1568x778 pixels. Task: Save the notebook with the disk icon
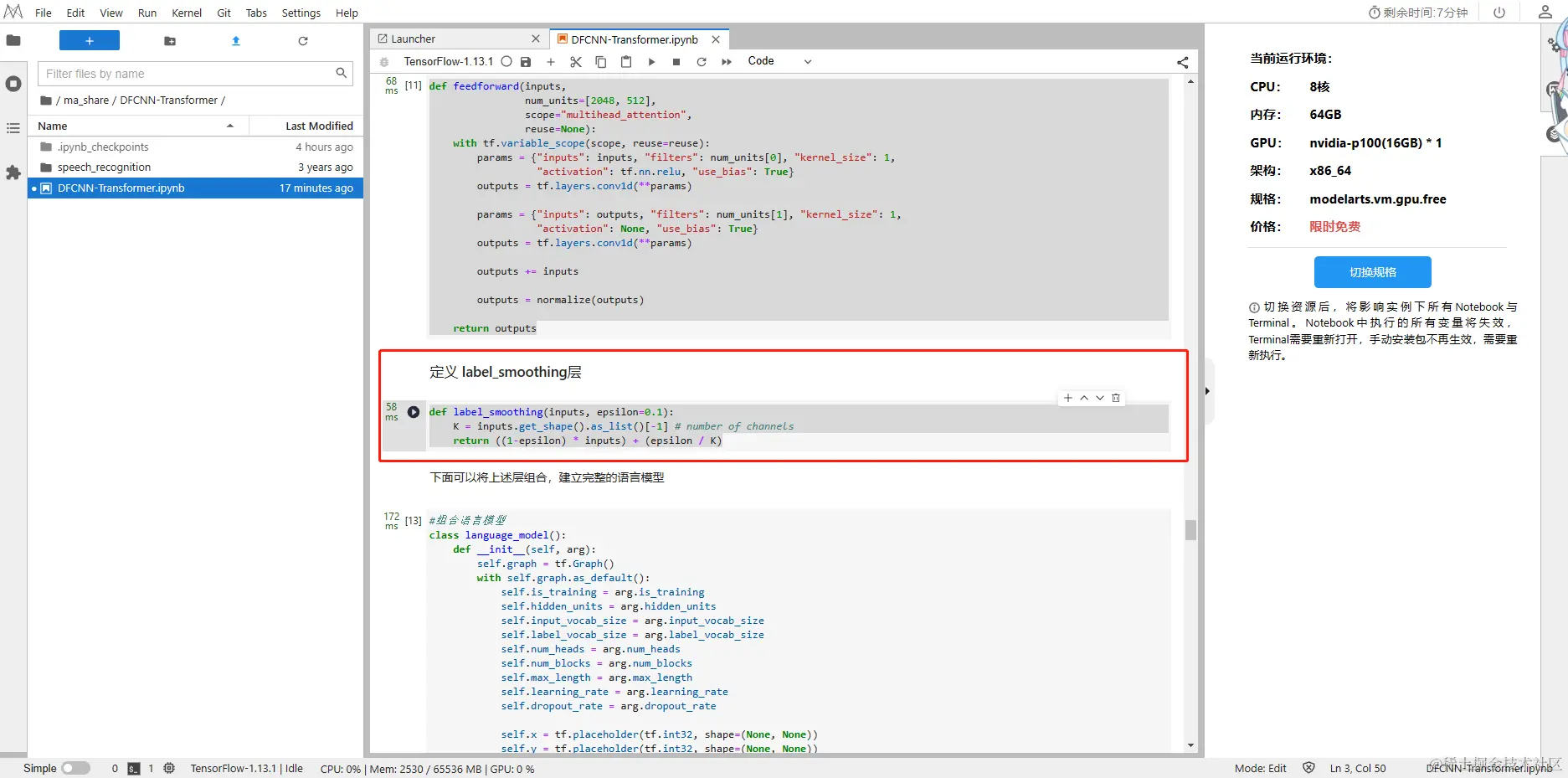click(526, 62)
